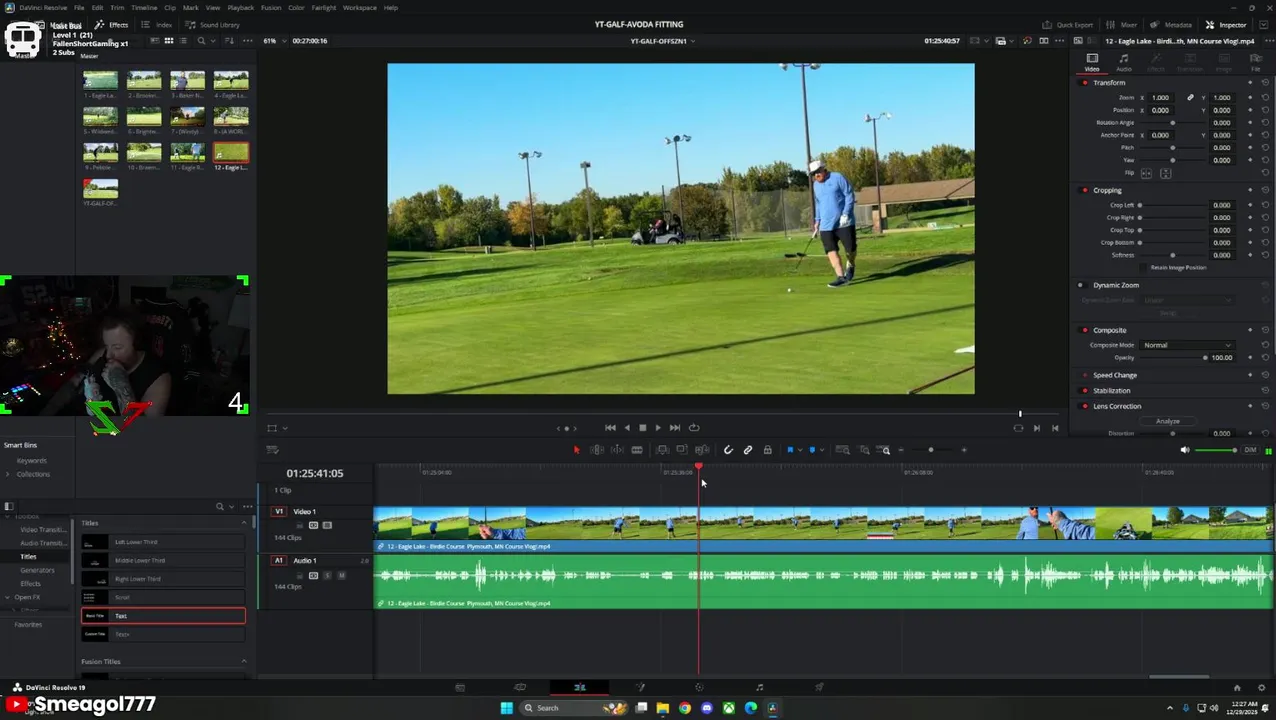Select the blade edit tool
Image resolution: width=1276 pixels, height=720 pixels.
636,450
